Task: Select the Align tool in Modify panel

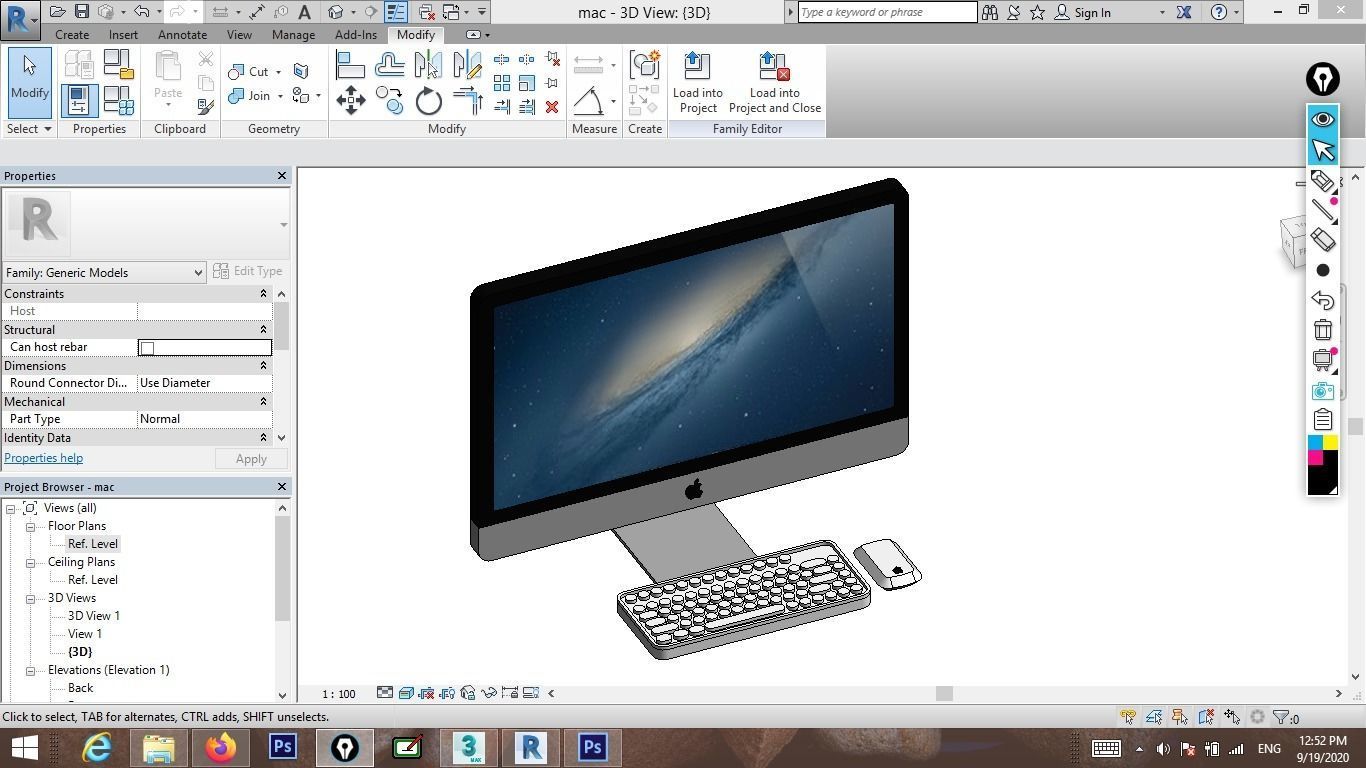Action: click(x=351, y=64)
